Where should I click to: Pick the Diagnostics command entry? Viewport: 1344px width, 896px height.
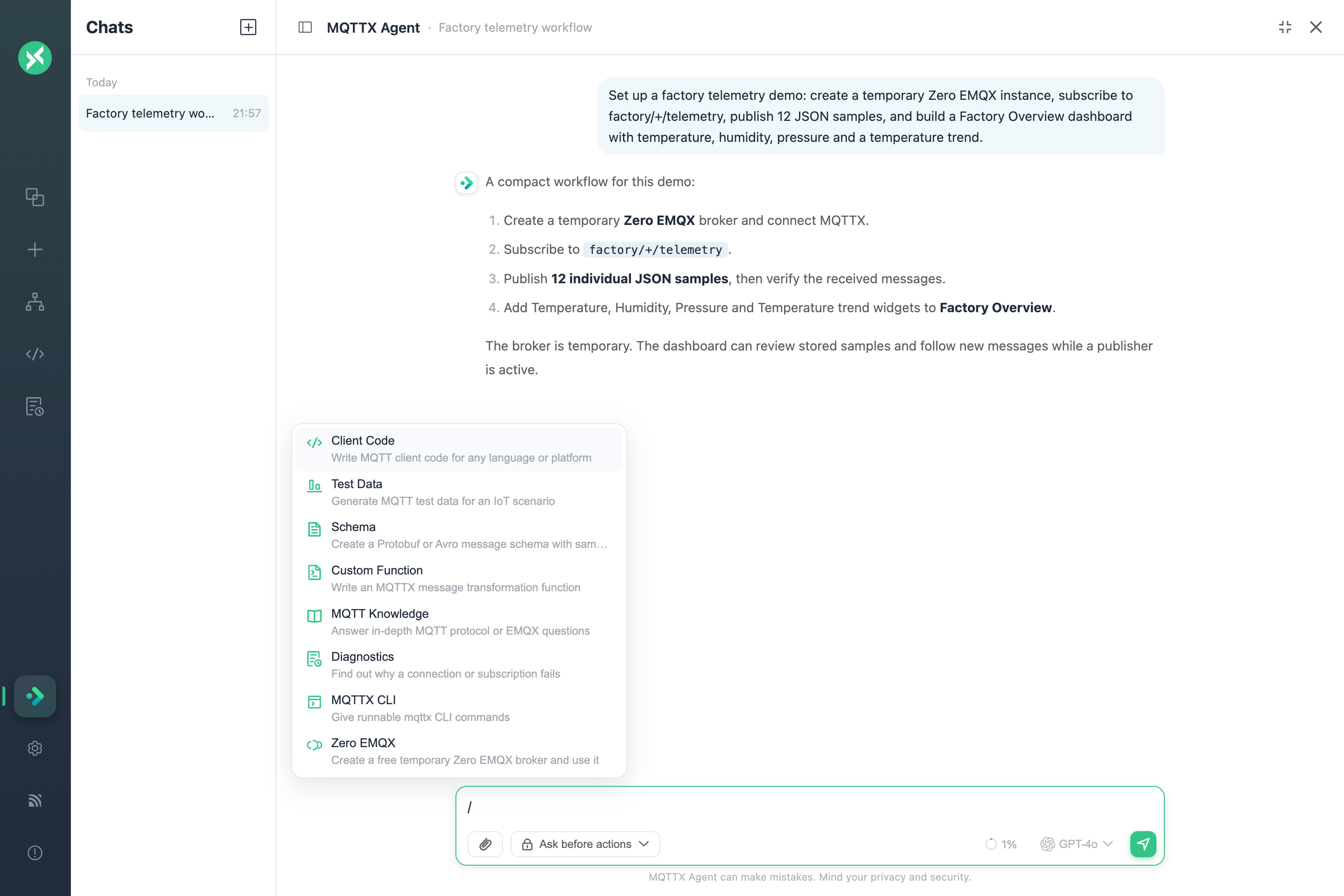459,665
